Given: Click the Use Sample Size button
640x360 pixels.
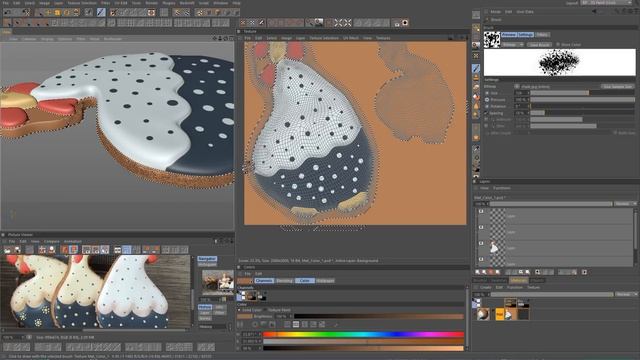Looking at the screenshot, I should pyautogui.click(x=618, y=87).
